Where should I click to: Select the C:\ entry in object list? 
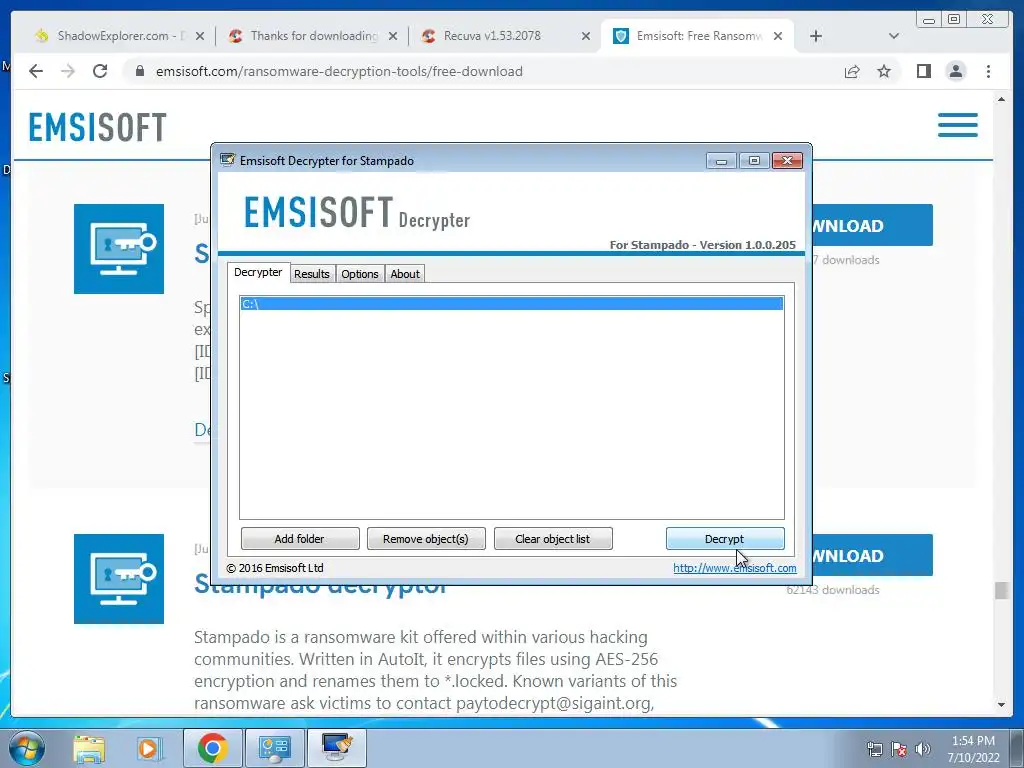[x=511, y=304]
